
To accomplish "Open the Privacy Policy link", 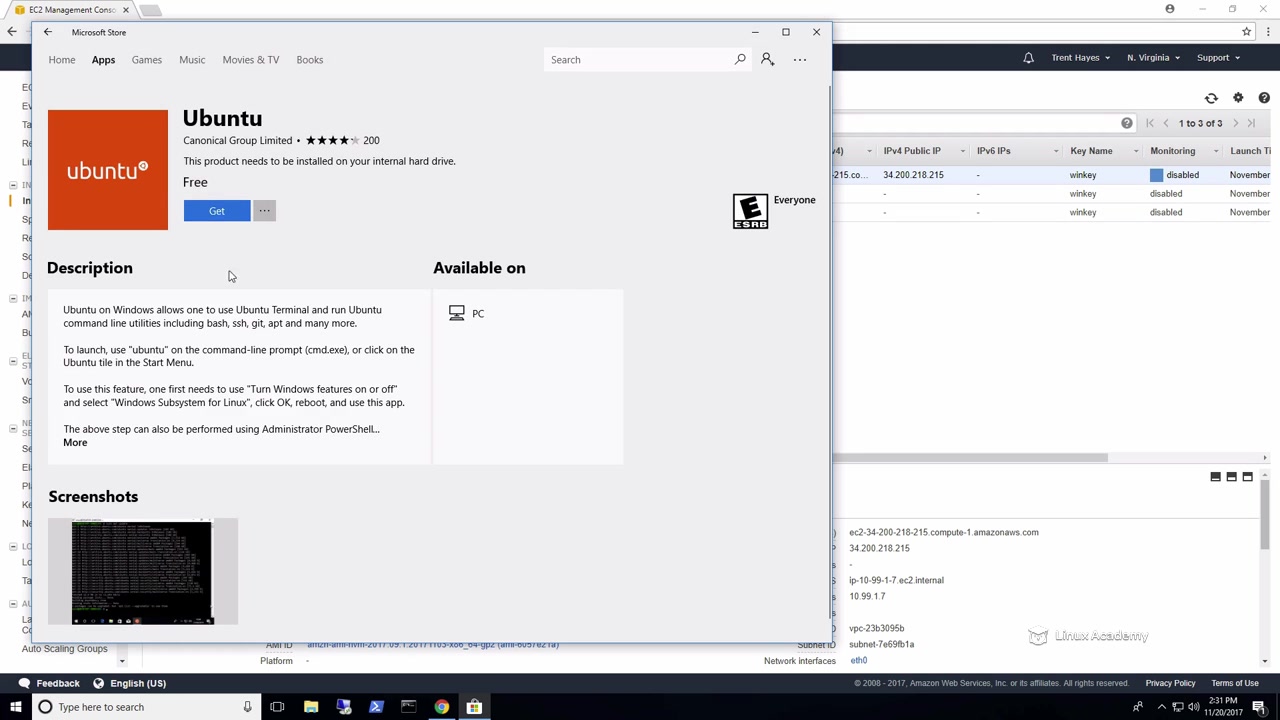I will pyautogui.click(x=1170, y=683).
